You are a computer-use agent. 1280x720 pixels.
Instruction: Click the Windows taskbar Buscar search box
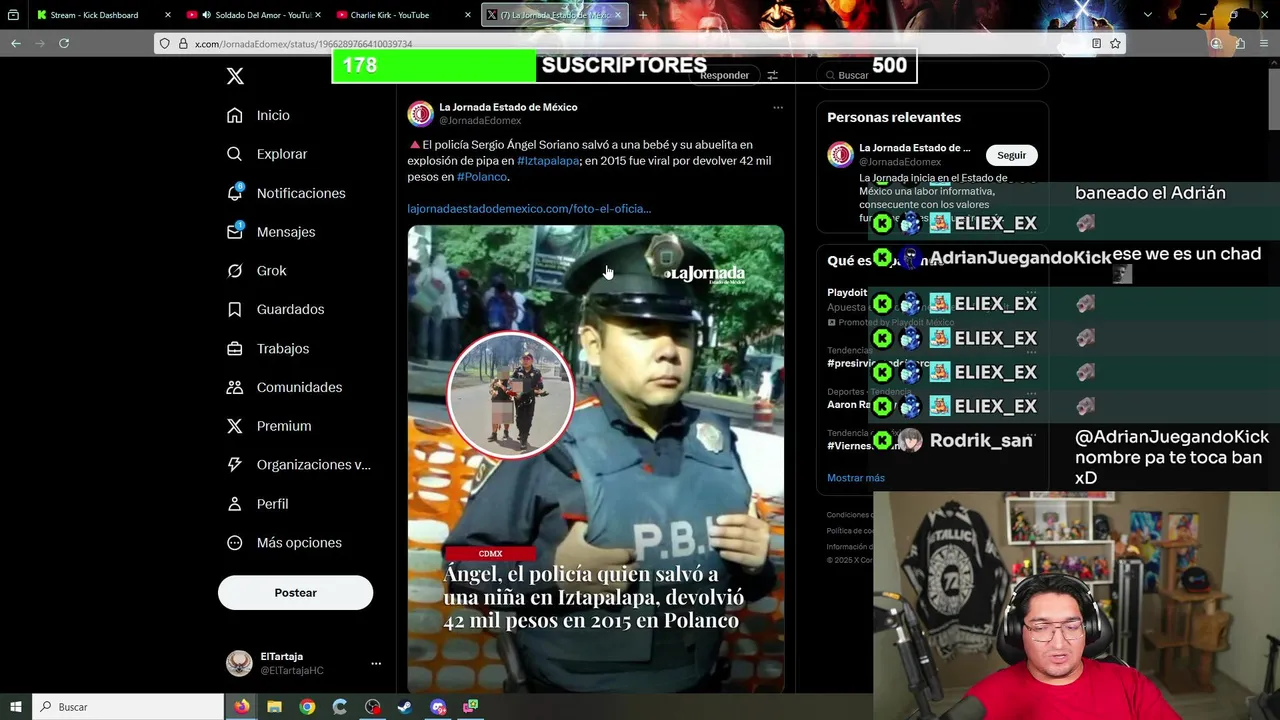click(x=128, y=707)
